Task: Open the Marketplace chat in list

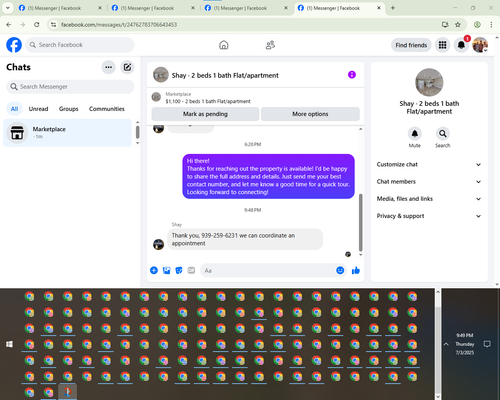Action: pos(67,133)
